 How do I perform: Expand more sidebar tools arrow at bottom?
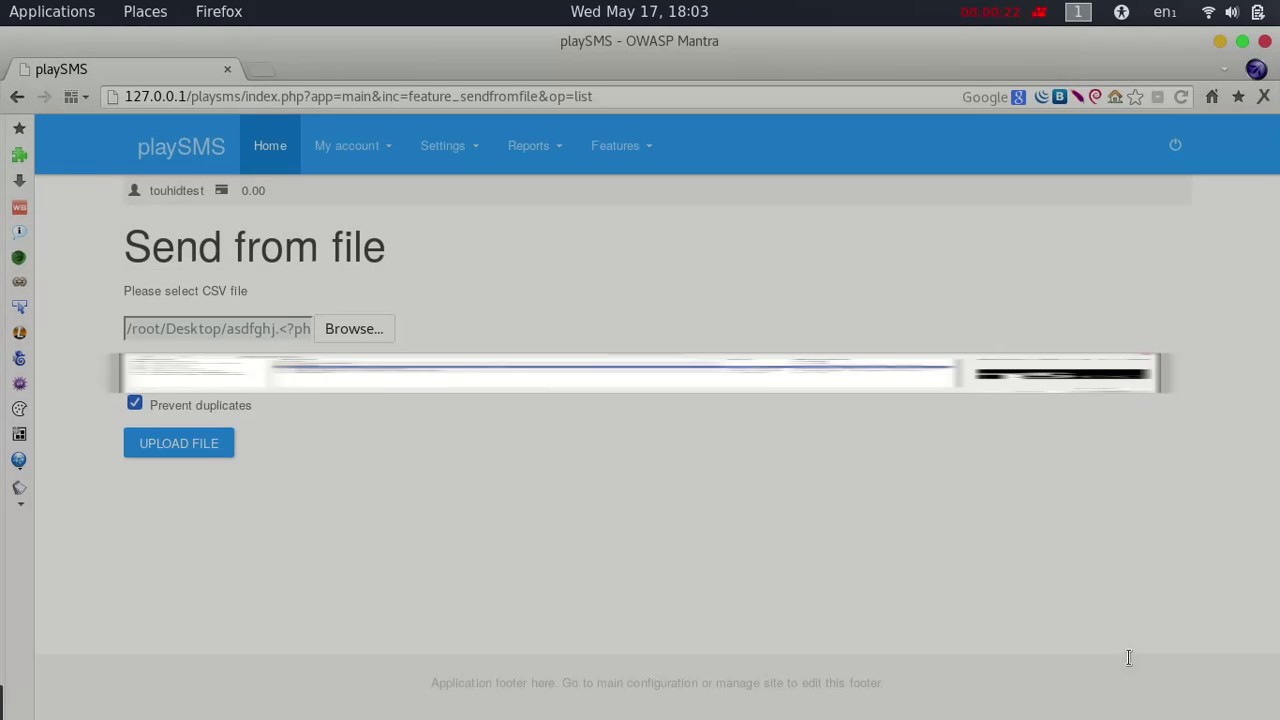pos(19,505)
